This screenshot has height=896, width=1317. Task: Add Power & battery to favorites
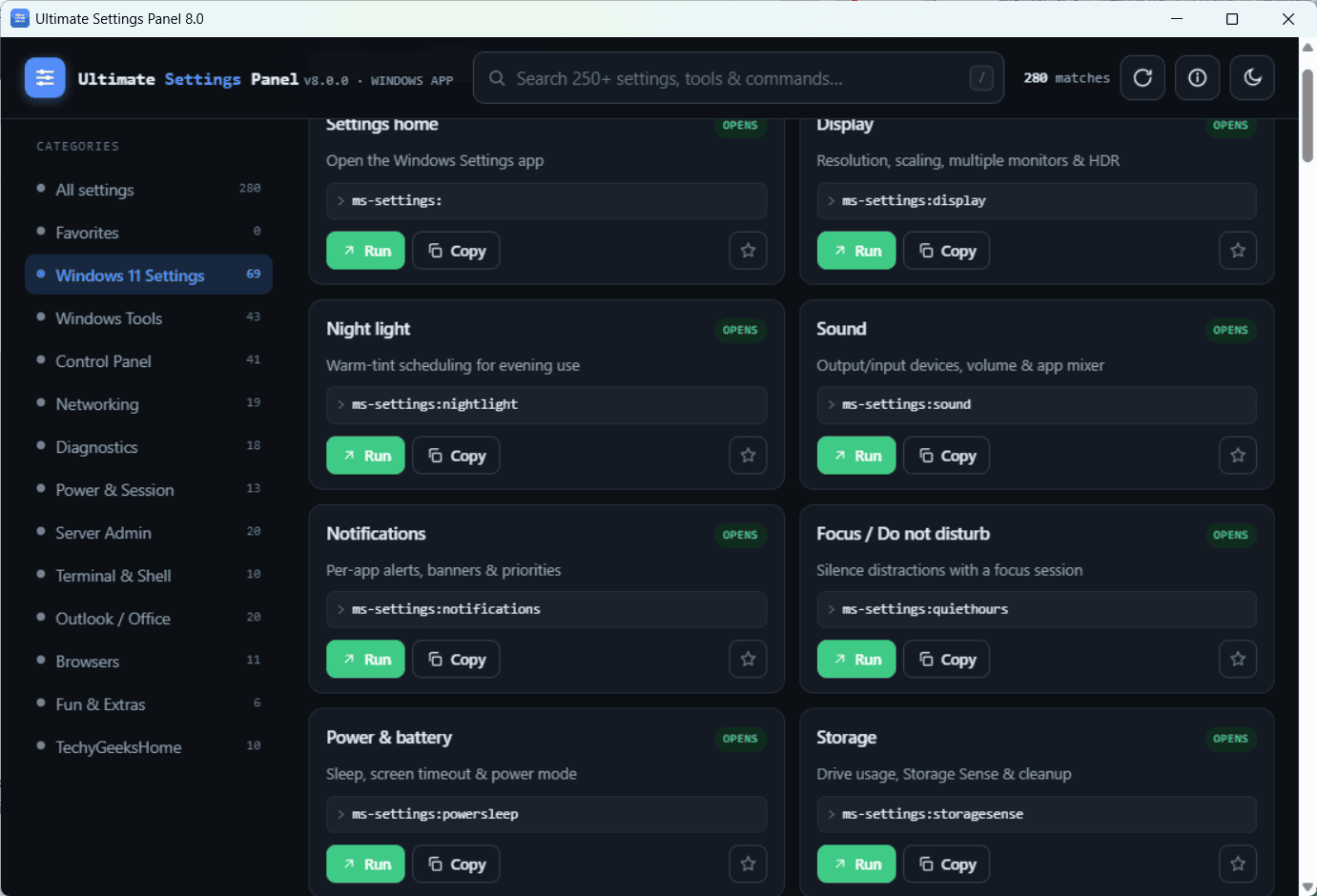[x=749, y=865]
